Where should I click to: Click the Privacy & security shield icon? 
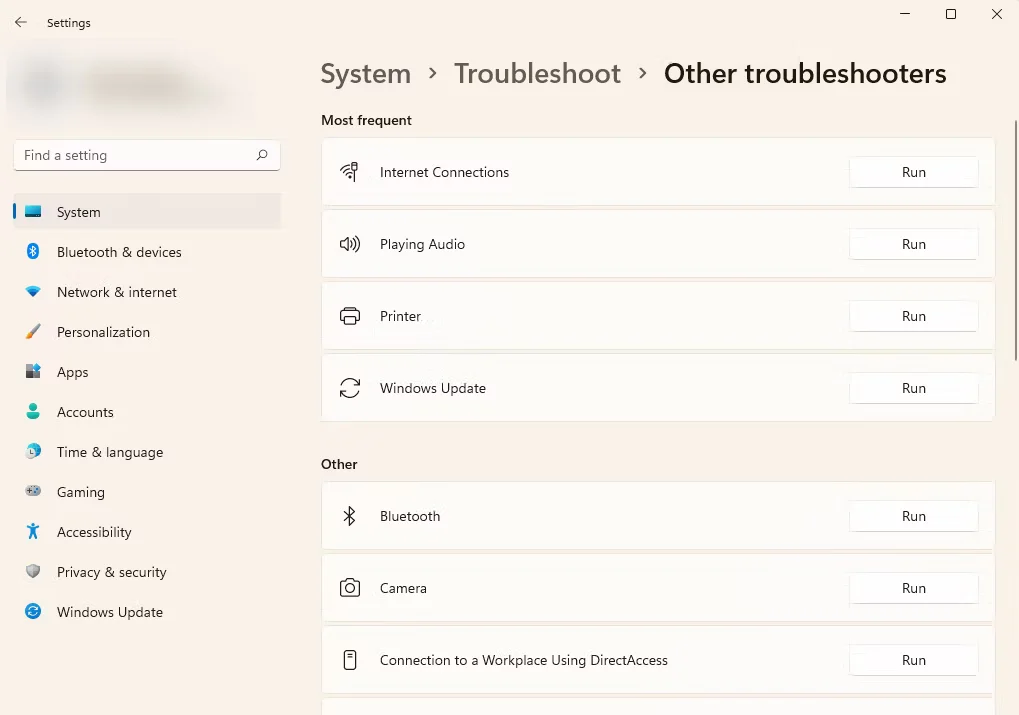tap(33, 572)
